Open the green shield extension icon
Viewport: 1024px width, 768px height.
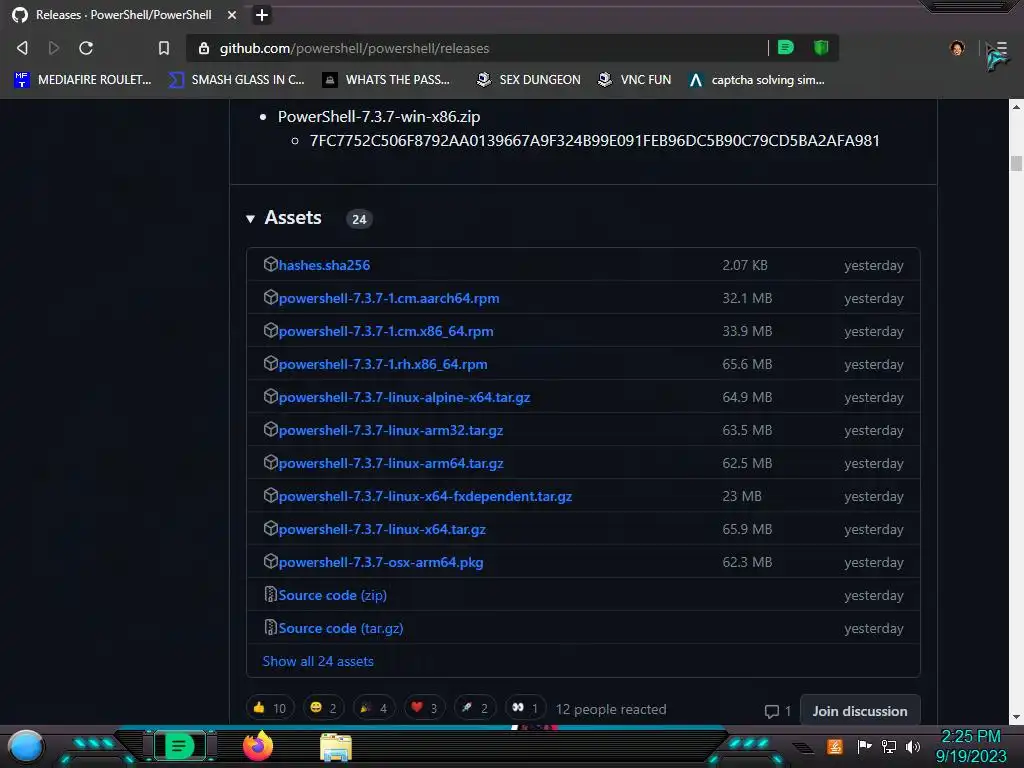(821, 48)
